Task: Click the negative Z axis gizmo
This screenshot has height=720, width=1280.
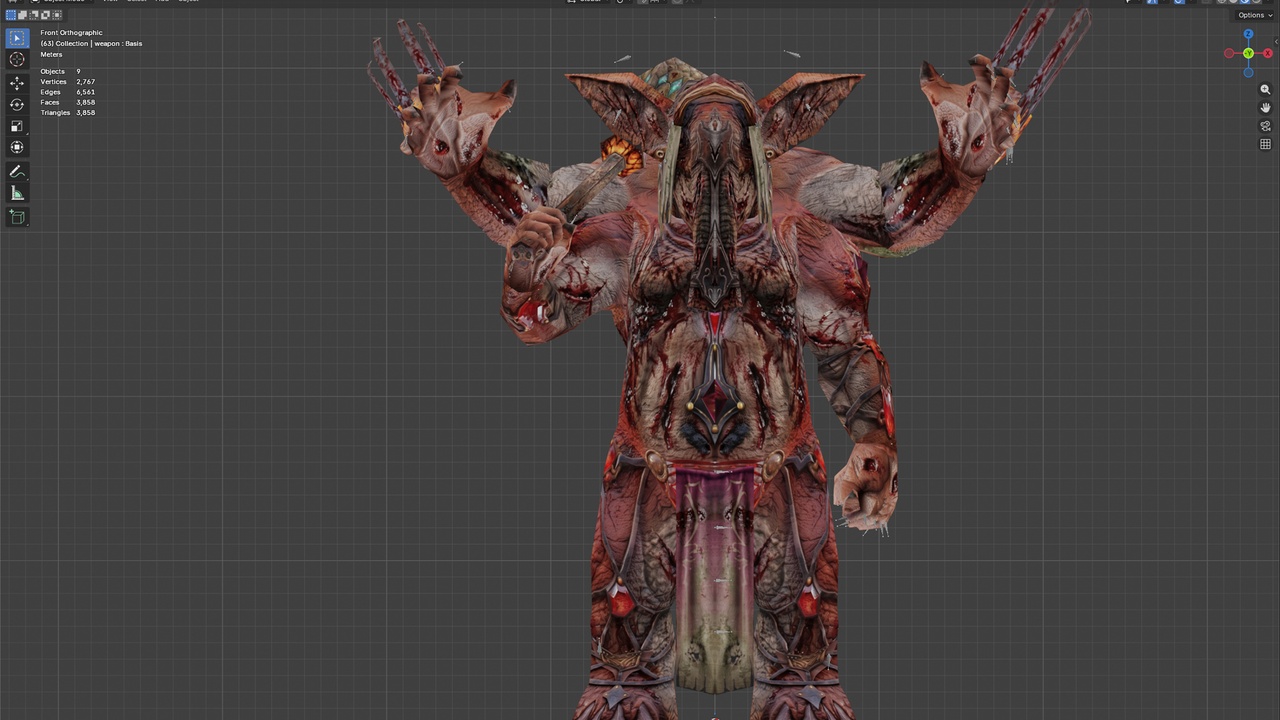Action: pyautogui.click(x=1248, y=72)
